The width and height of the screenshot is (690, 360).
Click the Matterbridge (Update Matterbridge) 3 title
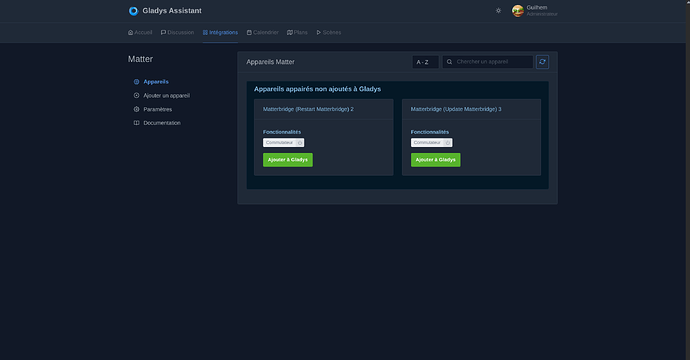pos(456,109)
